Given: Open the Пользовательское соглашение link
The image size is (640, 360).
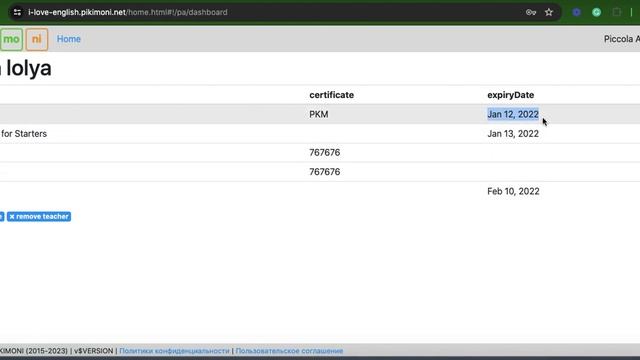Looking at the screenshot, I should (289, 351).
